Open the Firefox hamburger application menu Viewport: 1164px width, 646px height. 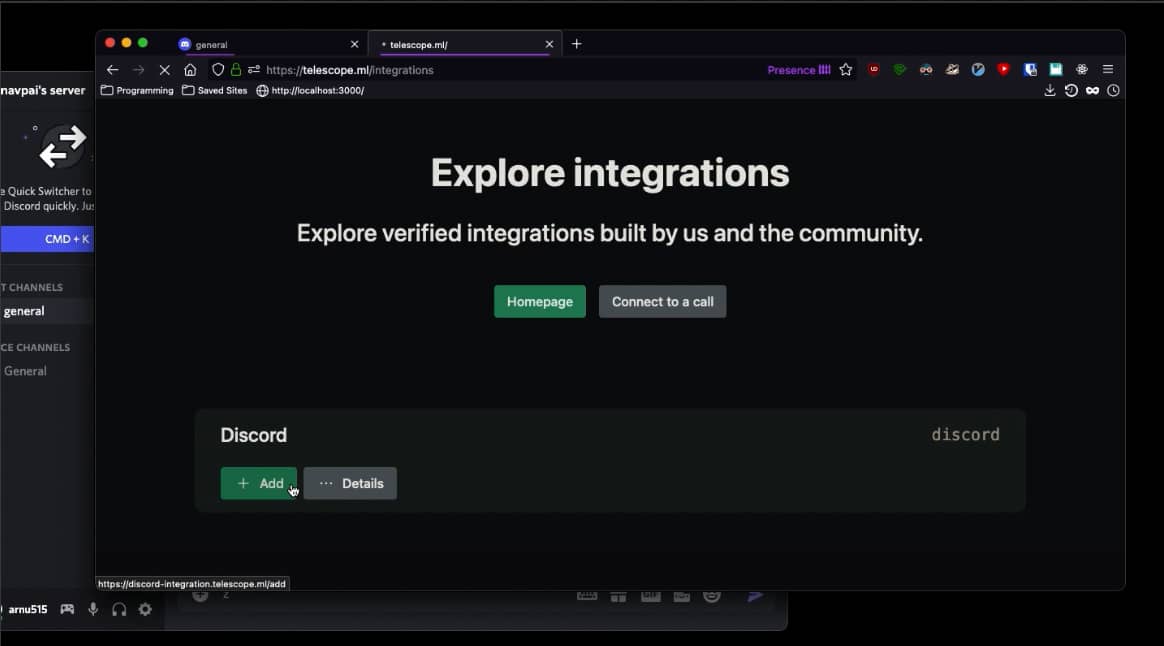1108,70
